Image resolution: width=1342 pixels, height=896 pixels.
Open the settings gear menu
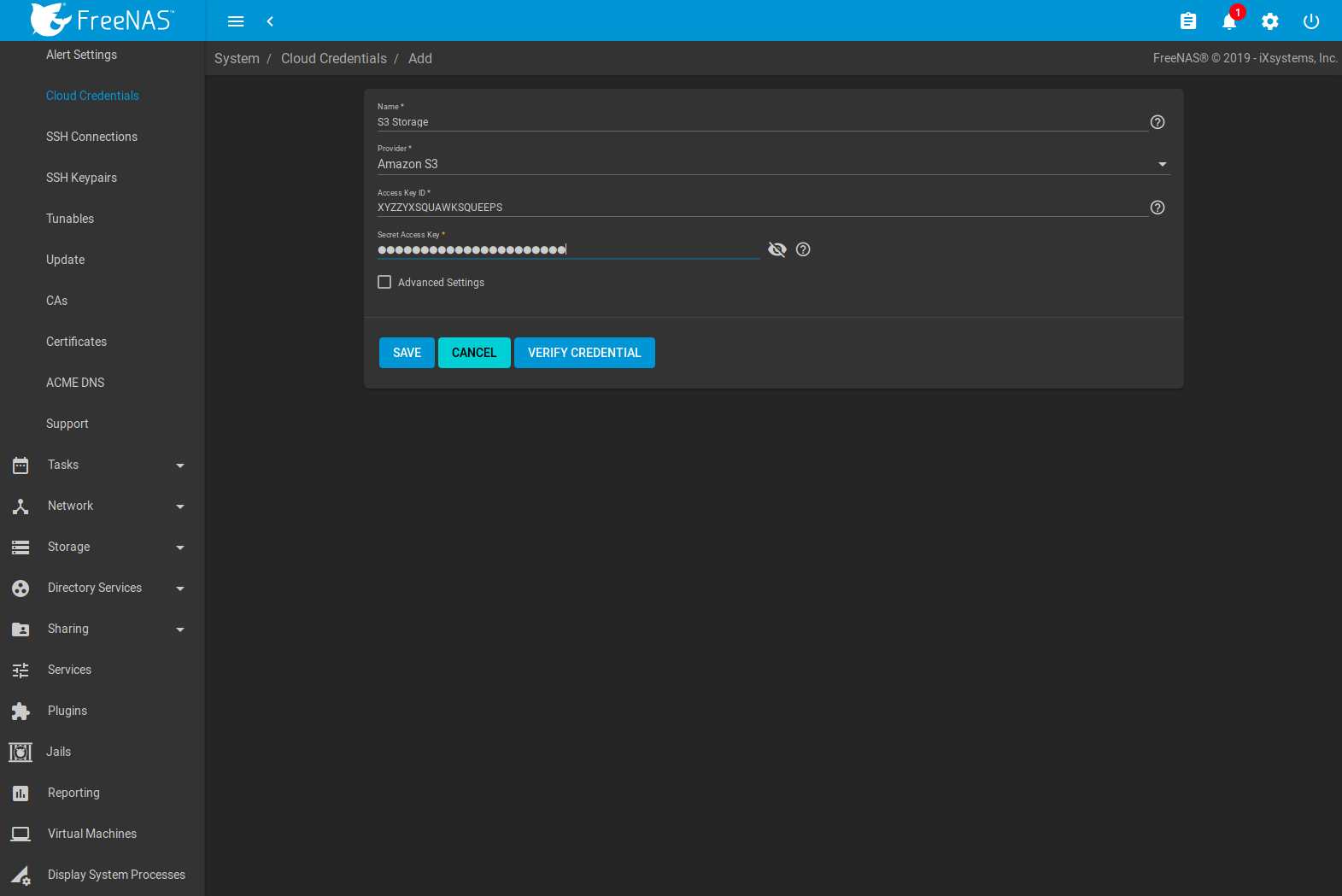(x=1270, y=21)
